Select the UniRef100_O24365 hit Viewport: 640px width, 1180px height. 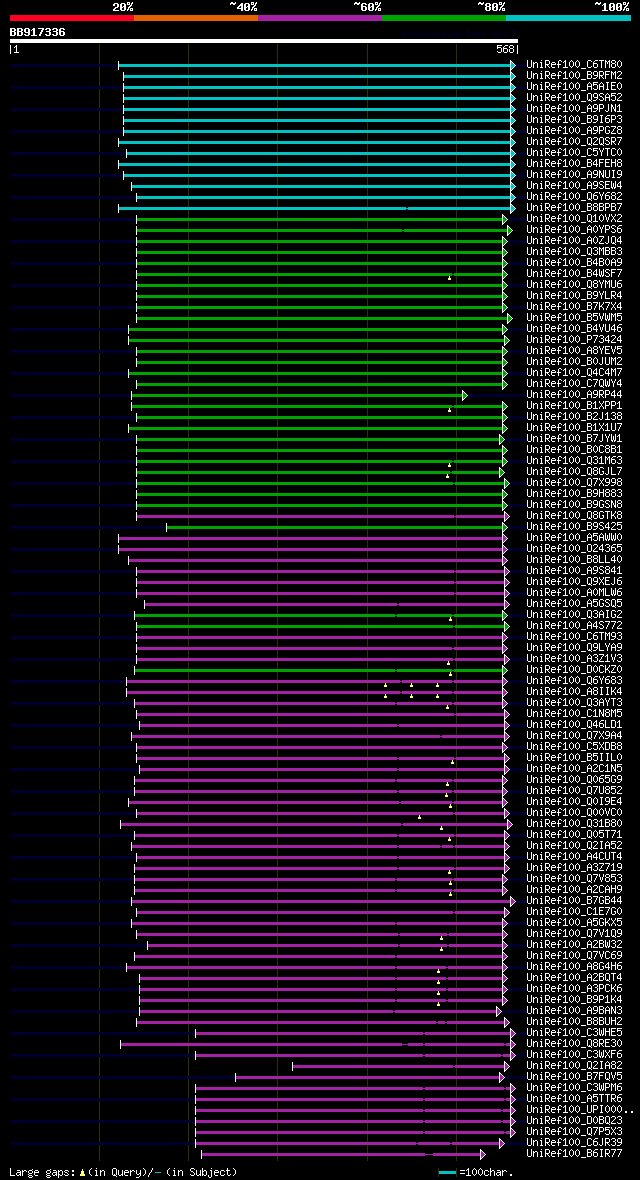point(574,548)
